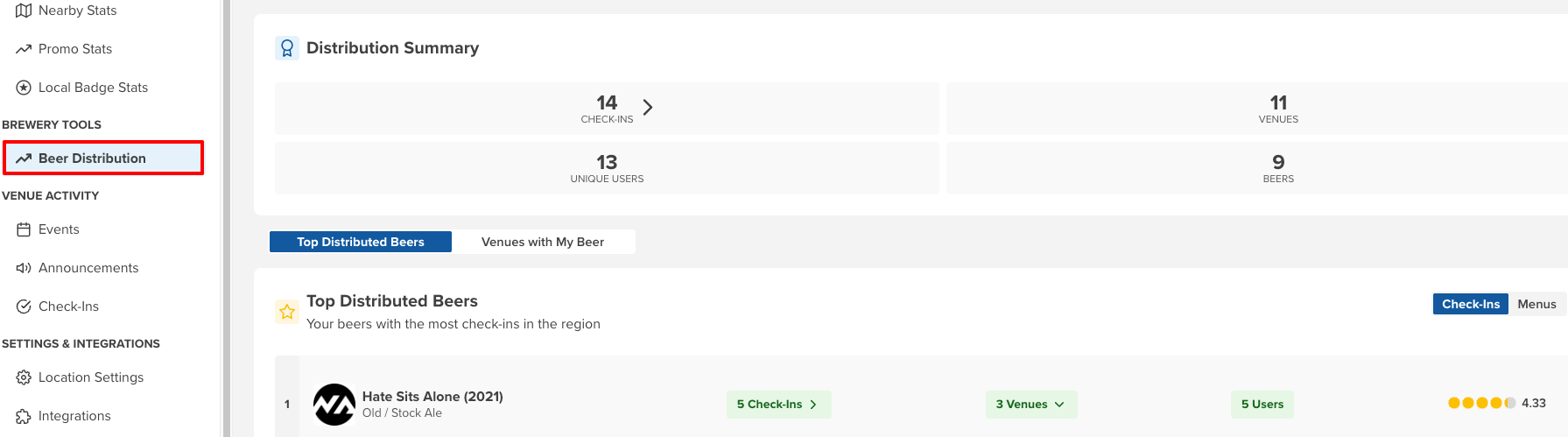Click the Location Settings gear icon
This screenshot has height=437, width=1568.
point(24,377)
